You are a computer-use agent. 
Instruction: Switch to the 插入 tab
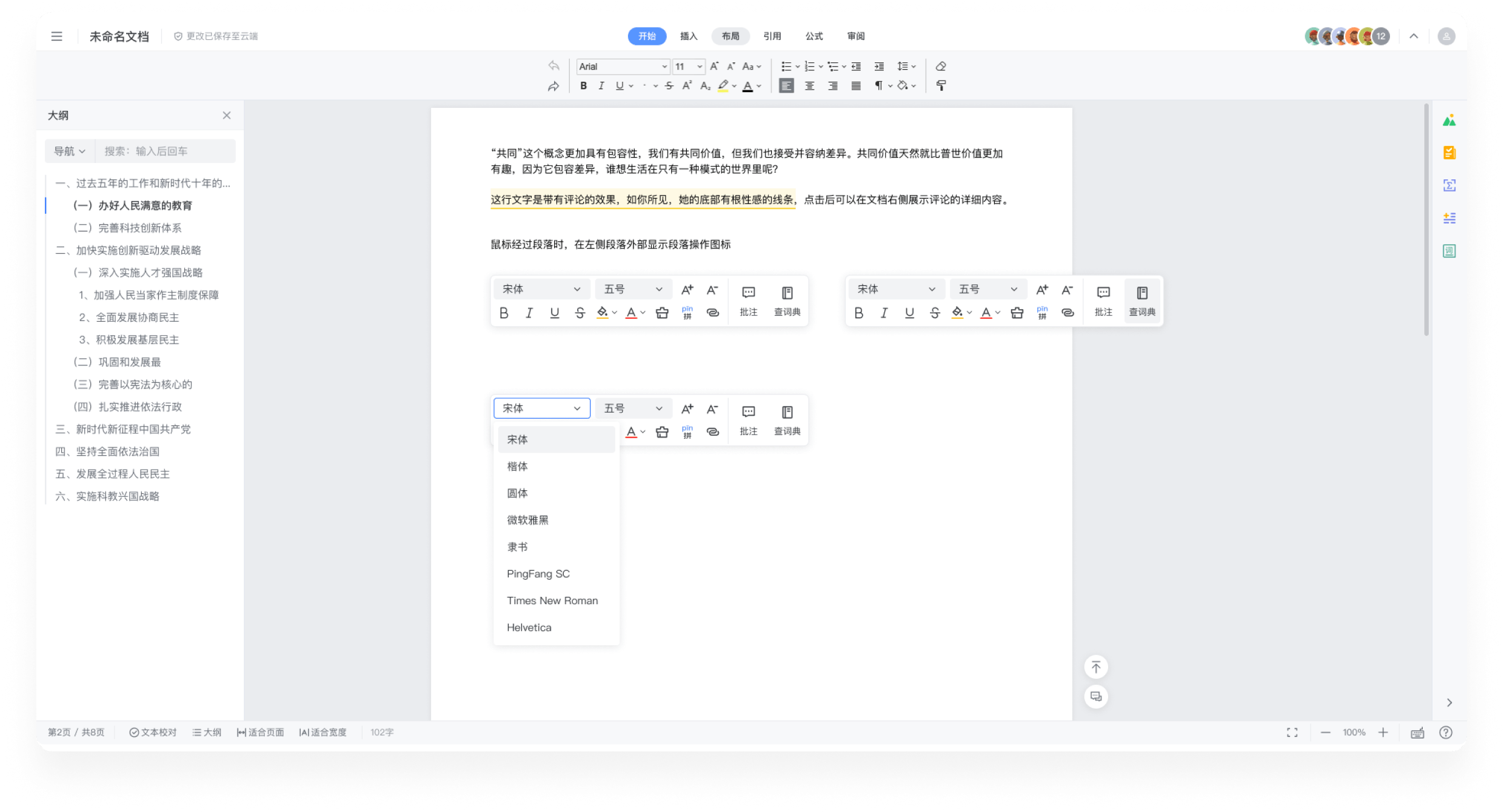point(689,36)
